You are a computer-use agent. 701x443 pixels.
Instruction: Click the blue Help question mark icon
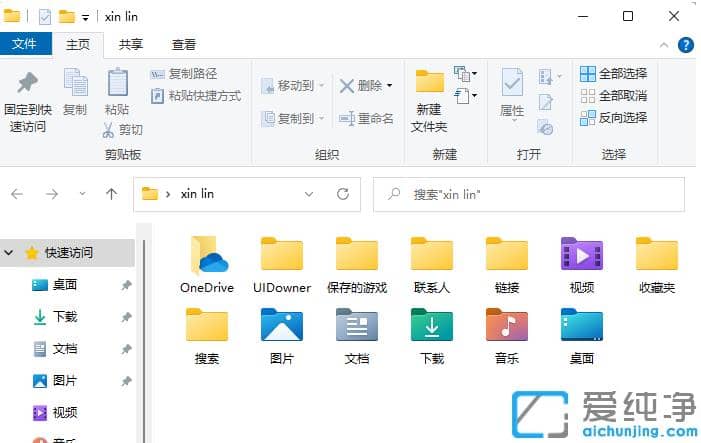point(686,45)
